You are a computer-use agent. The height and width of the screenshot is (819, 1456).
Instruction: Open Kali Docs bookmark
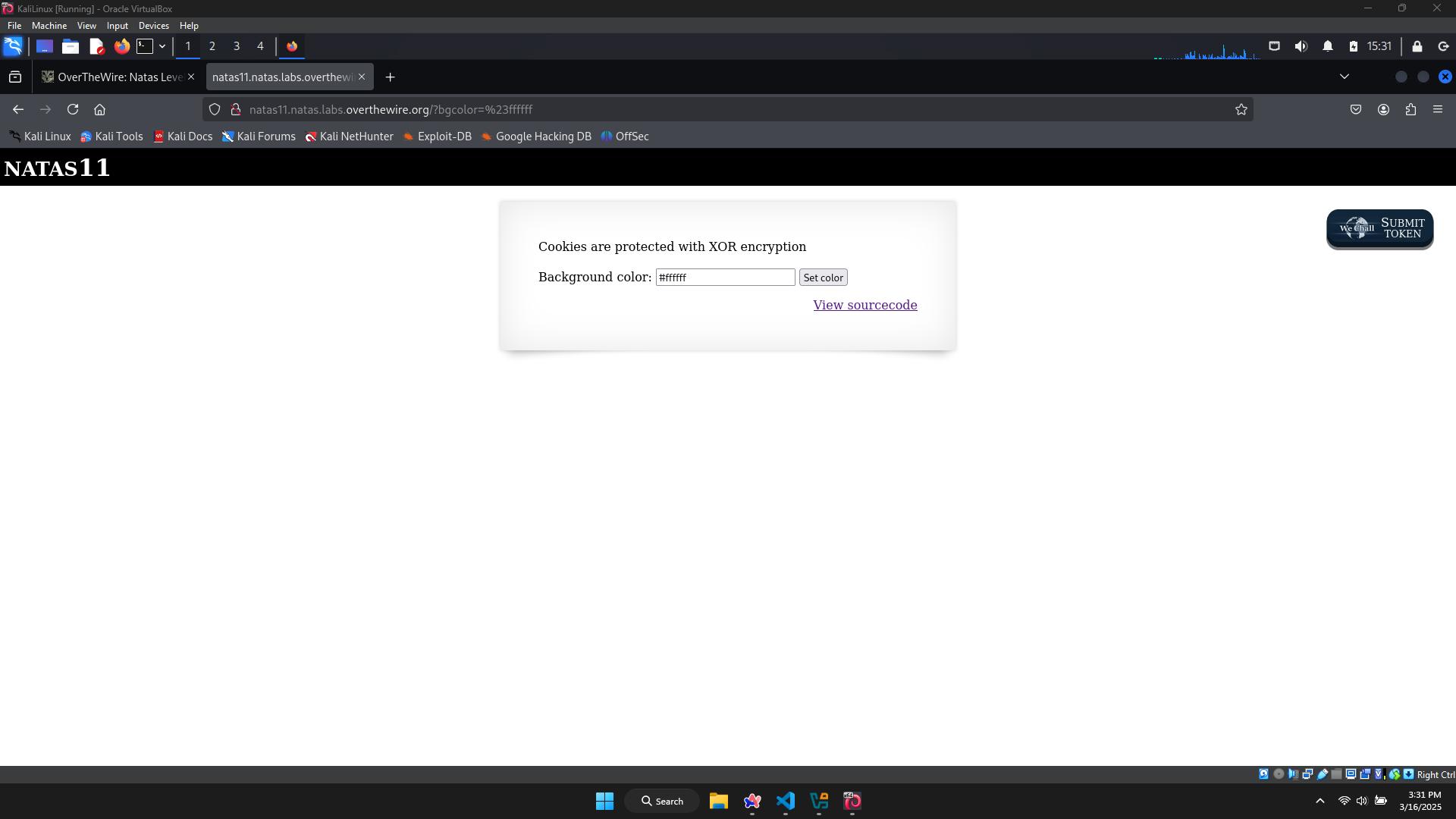pyautogui.click(x=183, y=136)
